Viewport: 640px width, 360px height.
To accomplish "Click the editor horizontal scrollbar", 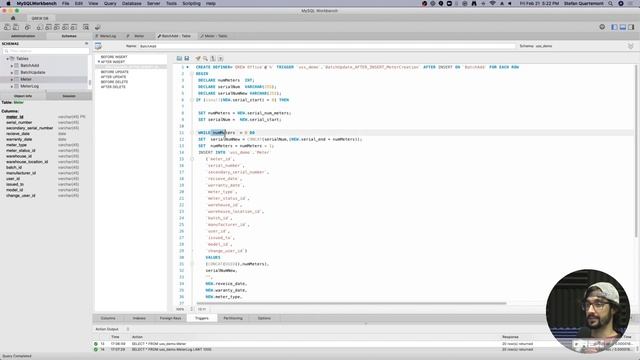I will coord(351,303).
